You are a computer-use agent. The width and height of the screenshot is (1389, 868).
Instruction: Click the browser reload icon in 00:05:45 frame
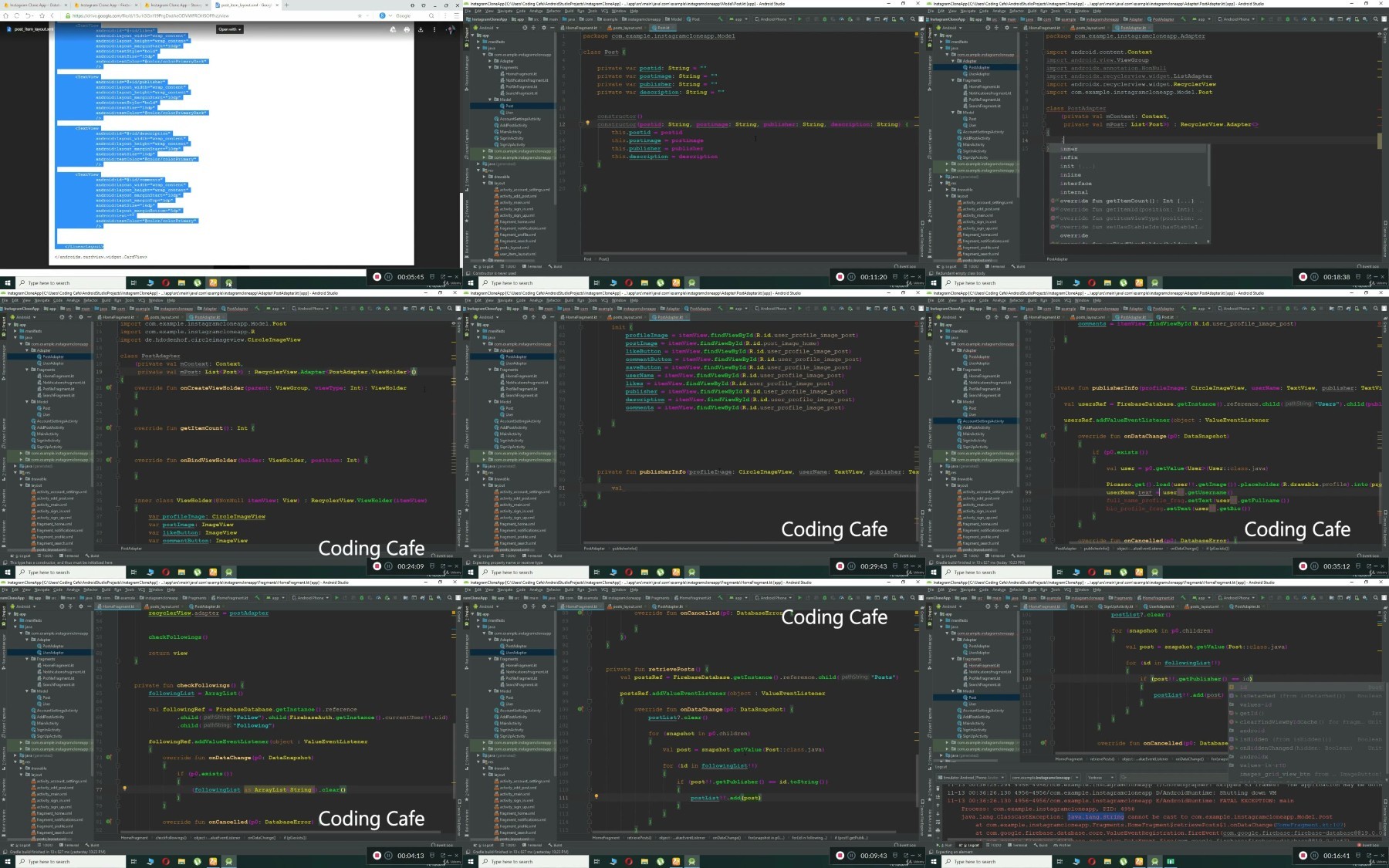click(17, 15)
